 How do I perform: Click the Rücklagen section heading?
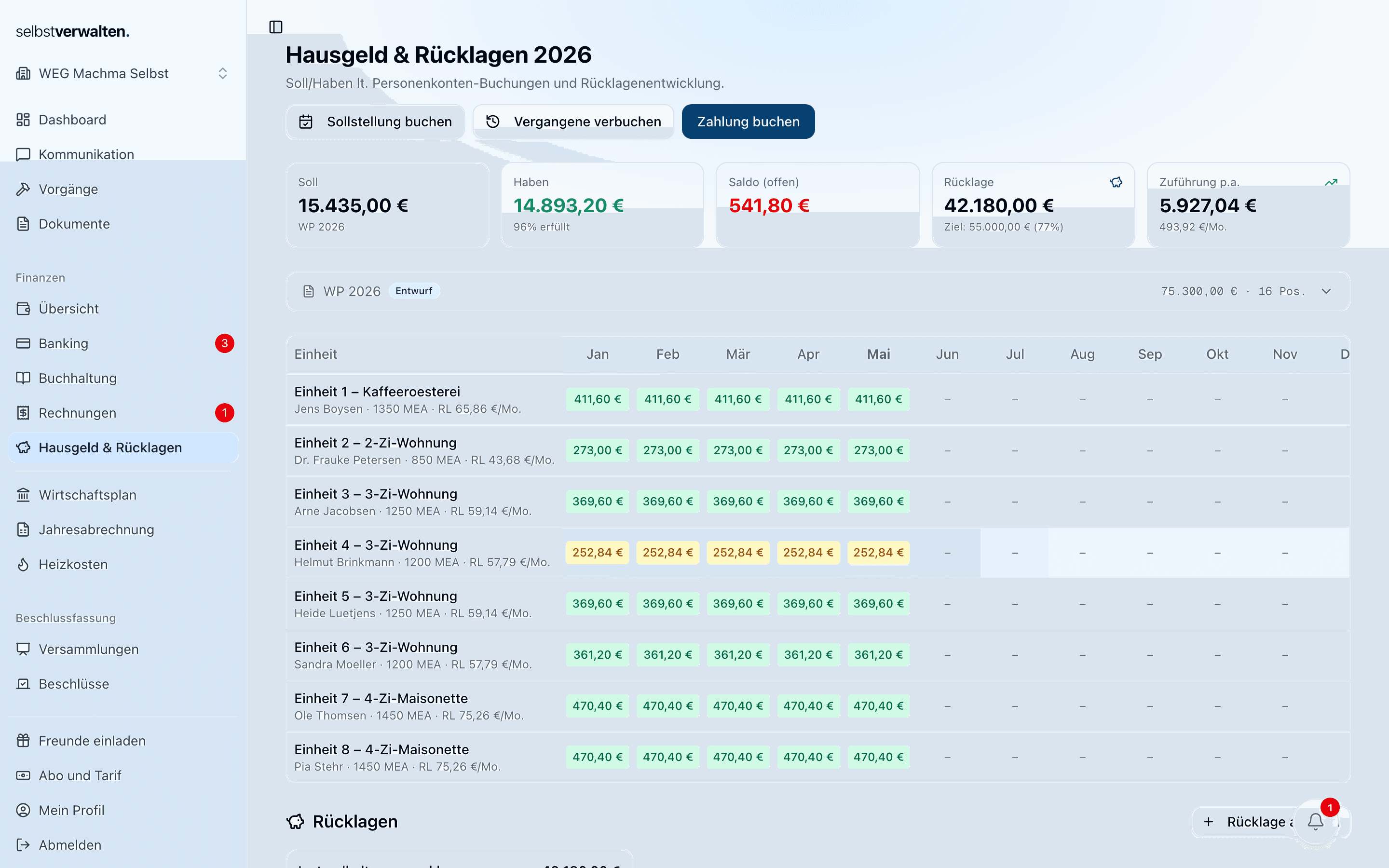coord(354,822)
